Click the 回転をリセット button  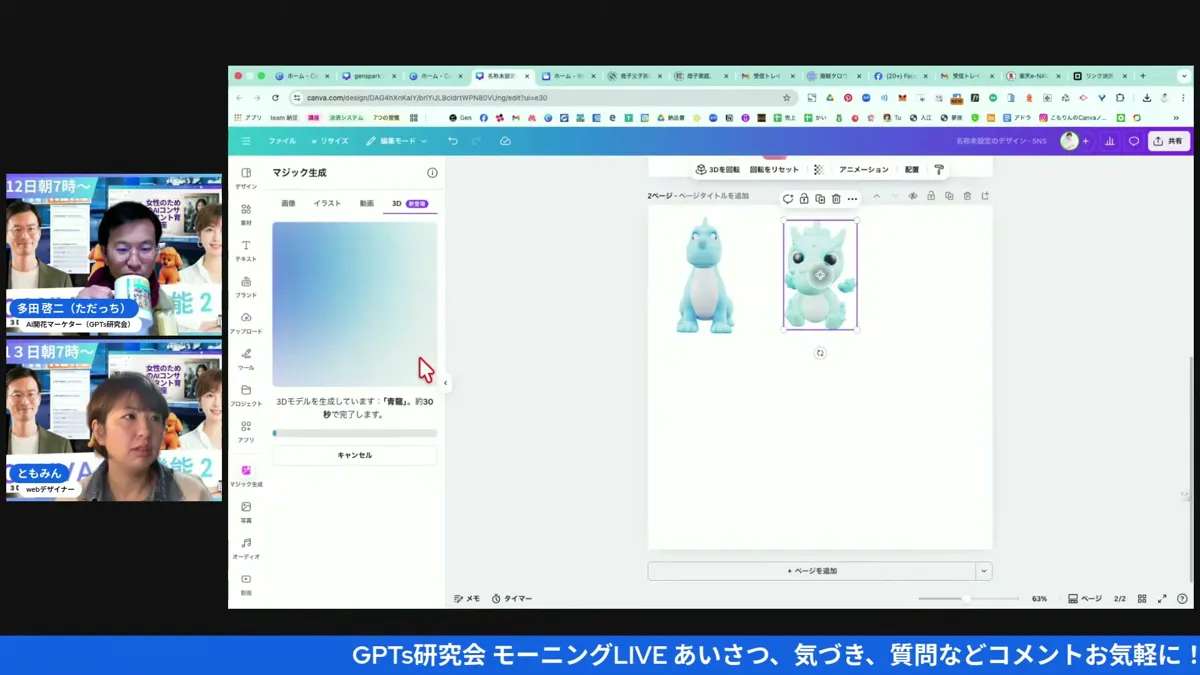tap(774, 170)
